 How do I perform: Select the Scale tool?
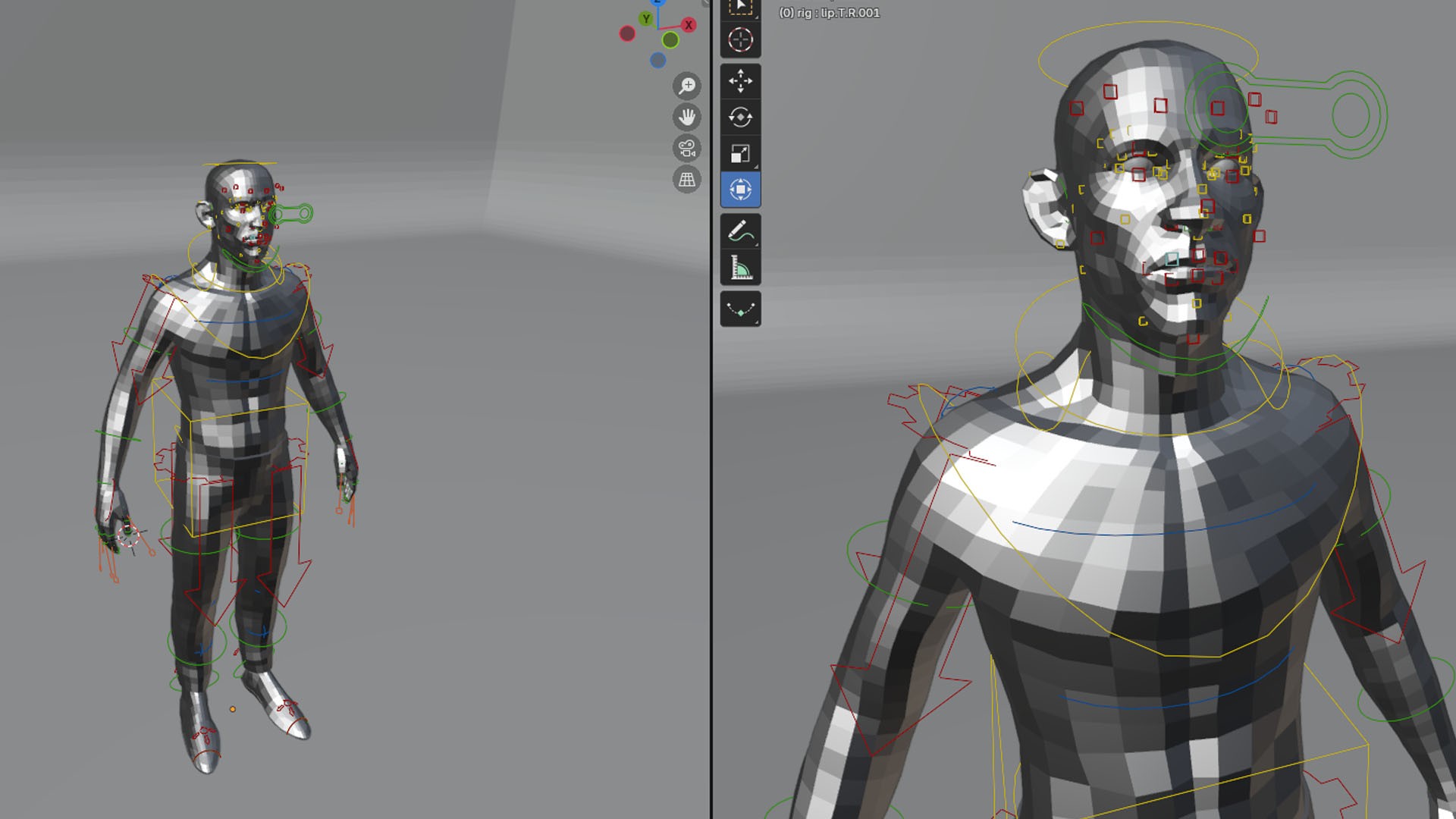pos(740,154)
